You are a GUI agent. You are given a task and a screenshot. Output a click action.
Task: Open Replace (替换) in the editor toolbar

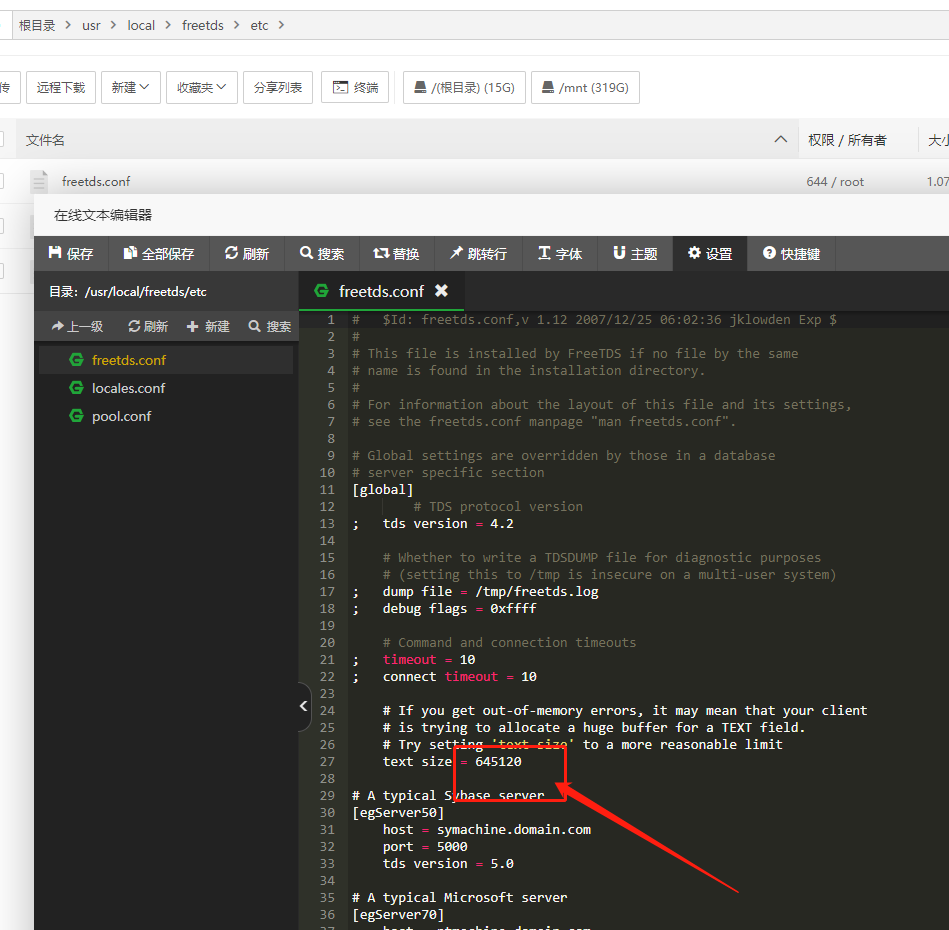[396, 254]
